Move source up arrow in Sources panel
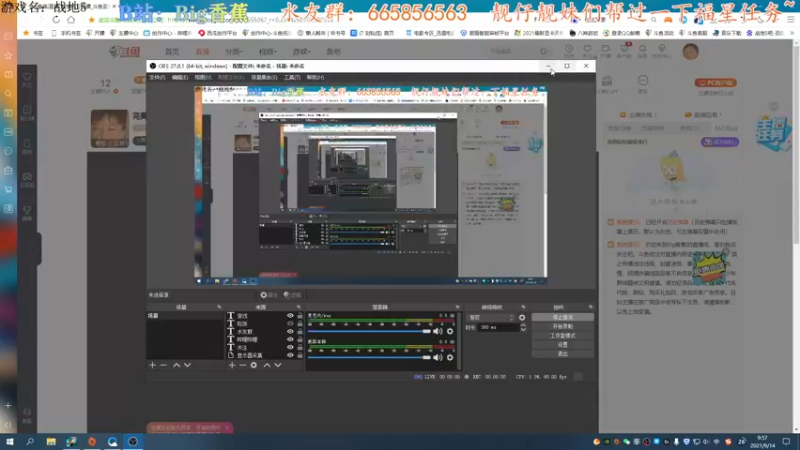The width and height of the screenshot is (800, 450). (x=266, y=365)
